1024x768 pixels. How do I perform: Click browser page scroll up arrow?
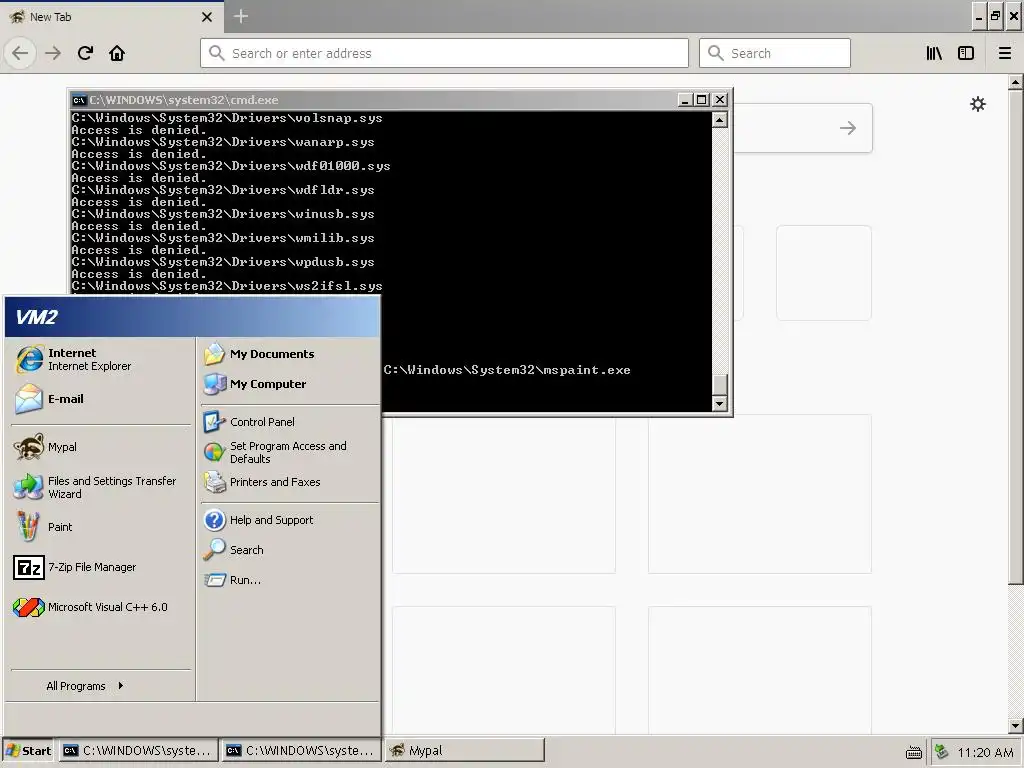click(x=1015, y=82)
